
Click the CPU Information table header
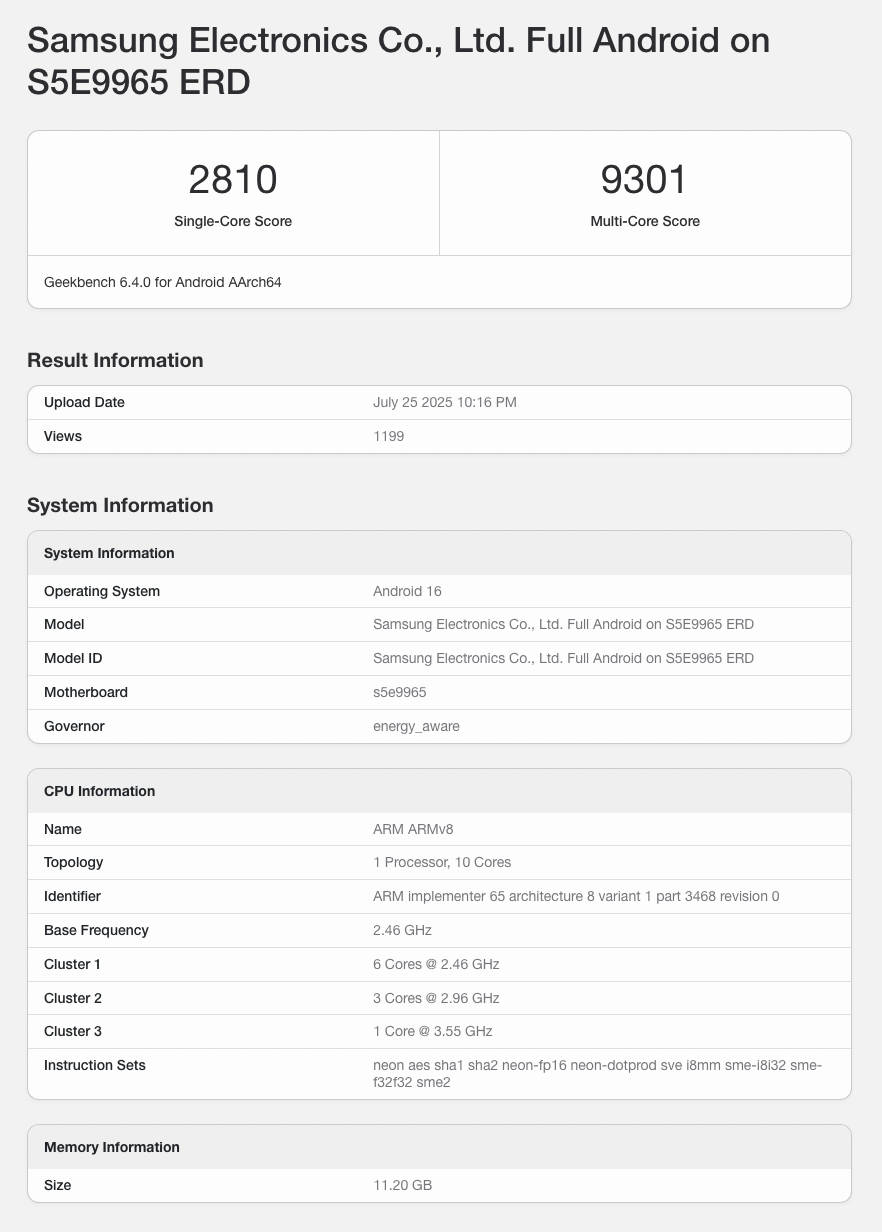click(99, 791)
